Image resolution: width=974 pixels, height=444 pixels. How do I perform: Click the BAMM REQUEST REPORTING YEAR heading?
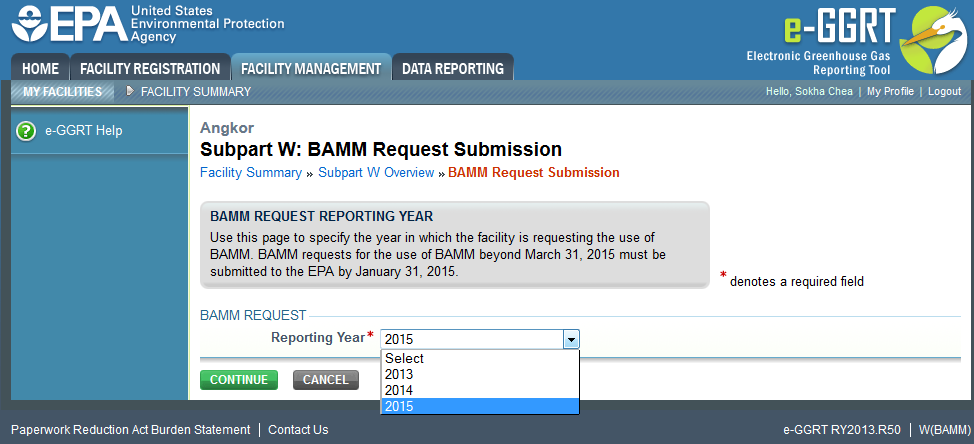[321, 217]
